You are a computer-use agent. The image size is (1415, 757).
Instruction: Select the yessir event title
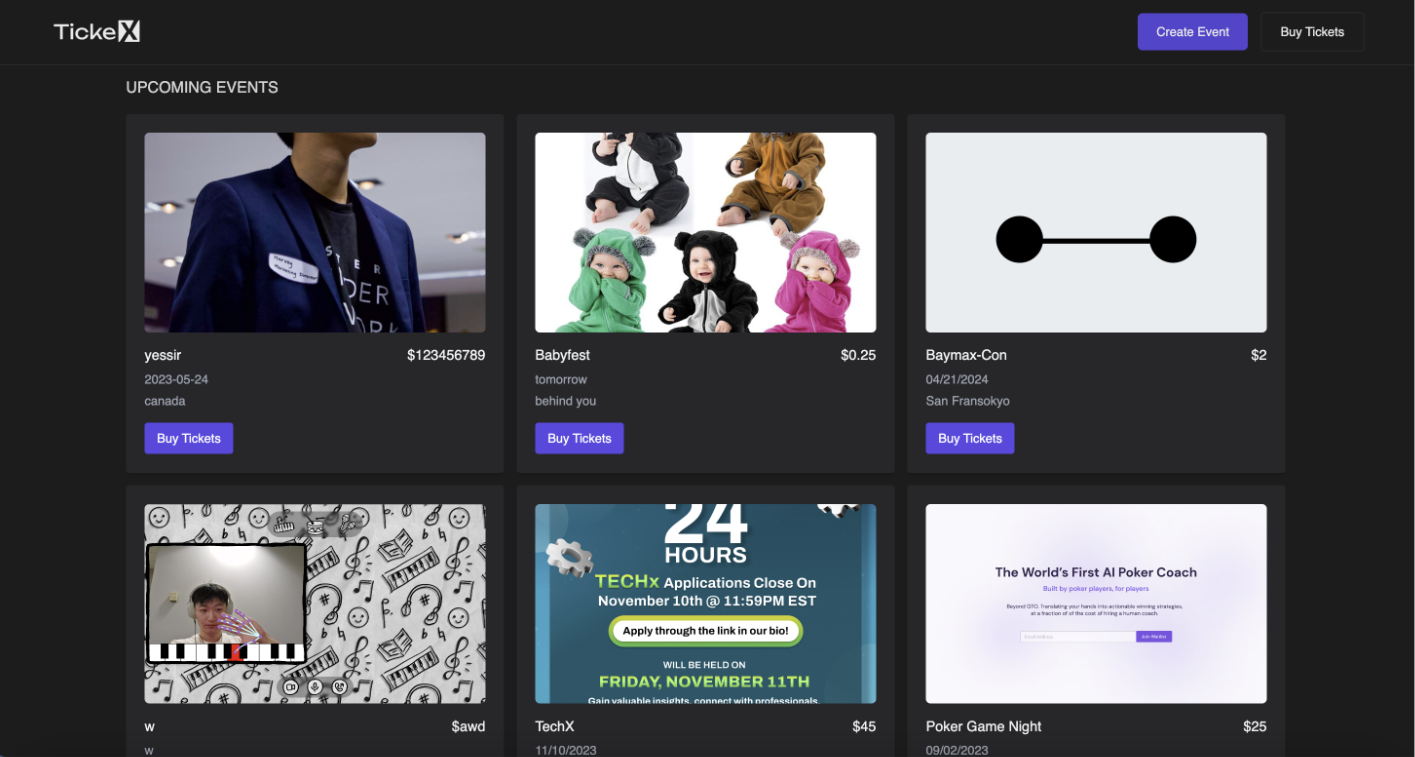[163, 355]
